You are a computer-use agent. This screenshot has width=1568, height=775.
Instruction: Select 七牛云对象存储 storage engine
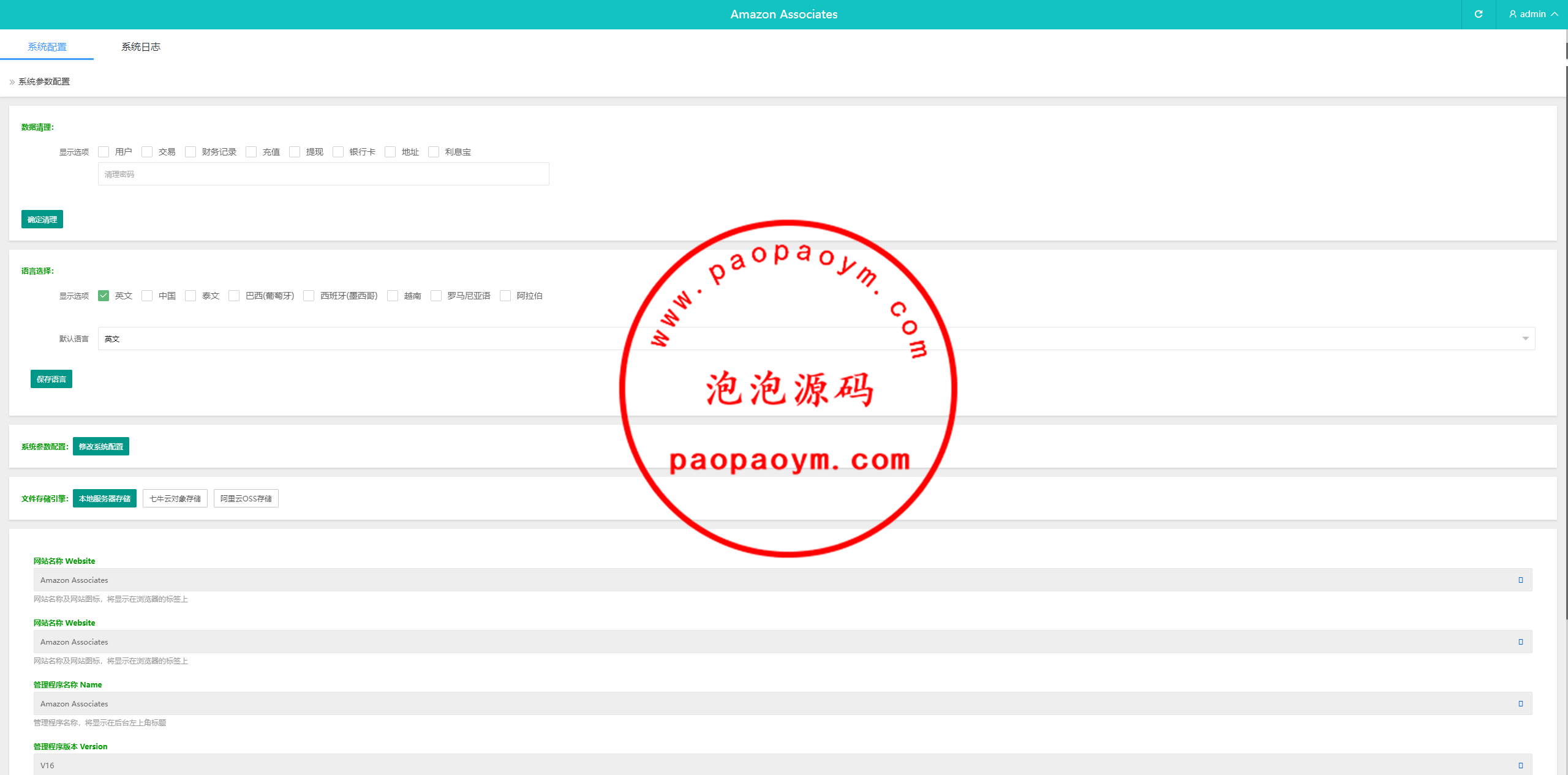175,498
